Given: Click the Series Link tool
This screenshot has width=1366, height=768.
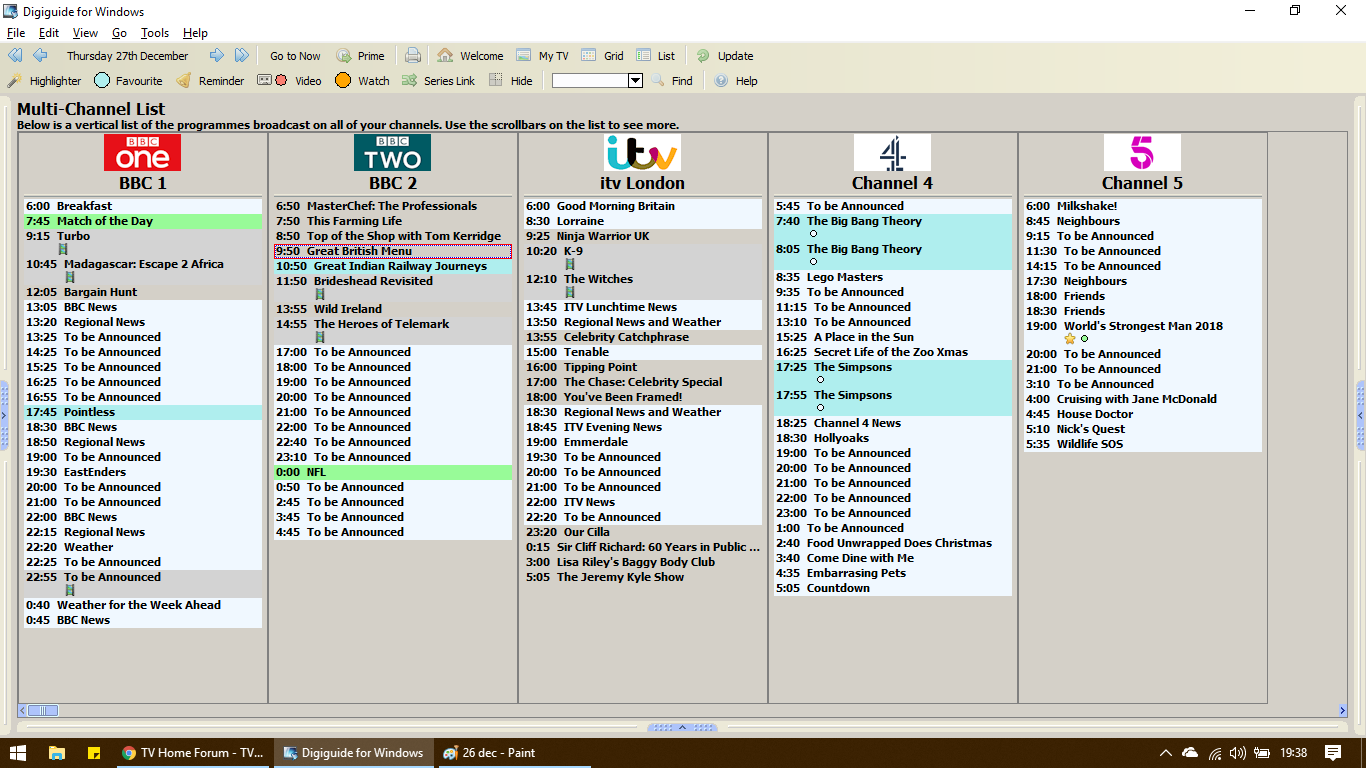Looking at the screenshot, I should point(438,81).
